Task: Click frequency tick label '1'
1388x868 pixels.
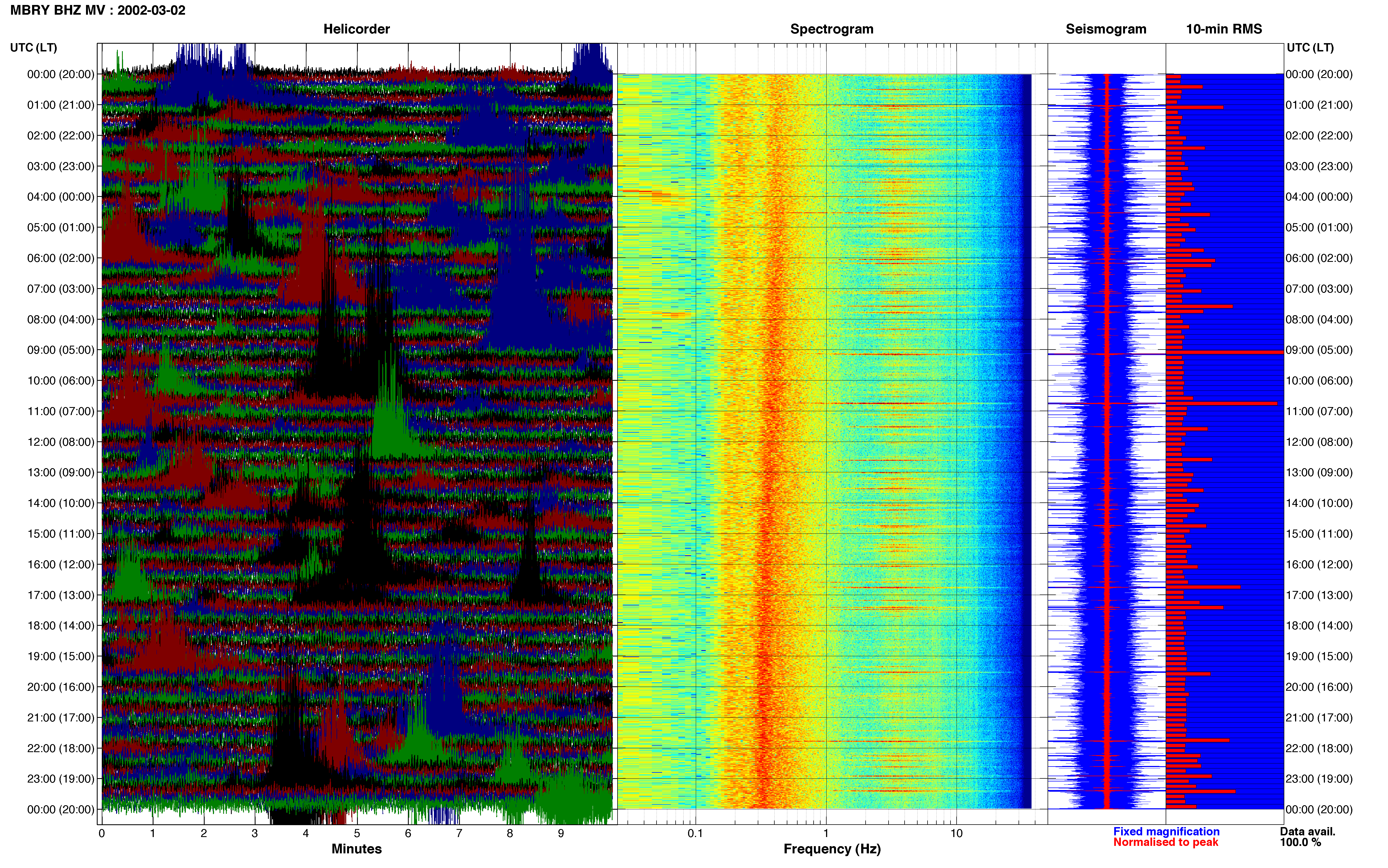Action: pyautogui.click(x=826, y=833)
